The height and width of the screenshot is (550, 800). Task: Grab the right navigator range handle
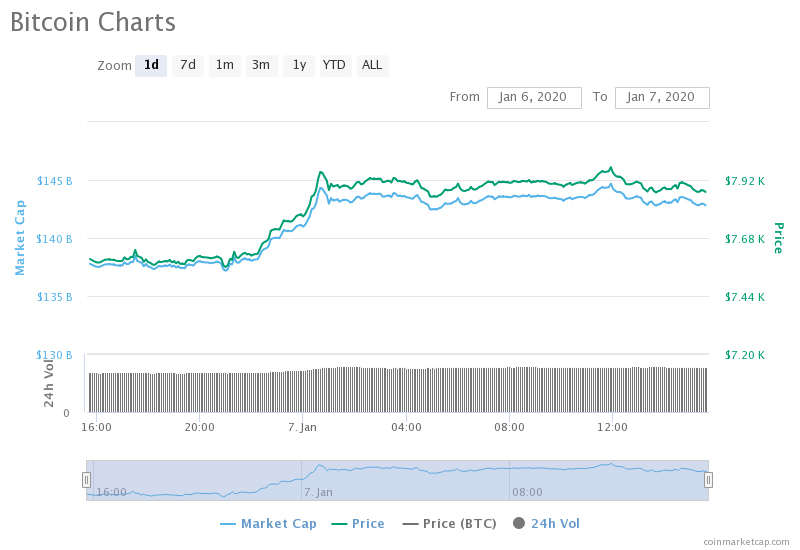coord(708,480)
